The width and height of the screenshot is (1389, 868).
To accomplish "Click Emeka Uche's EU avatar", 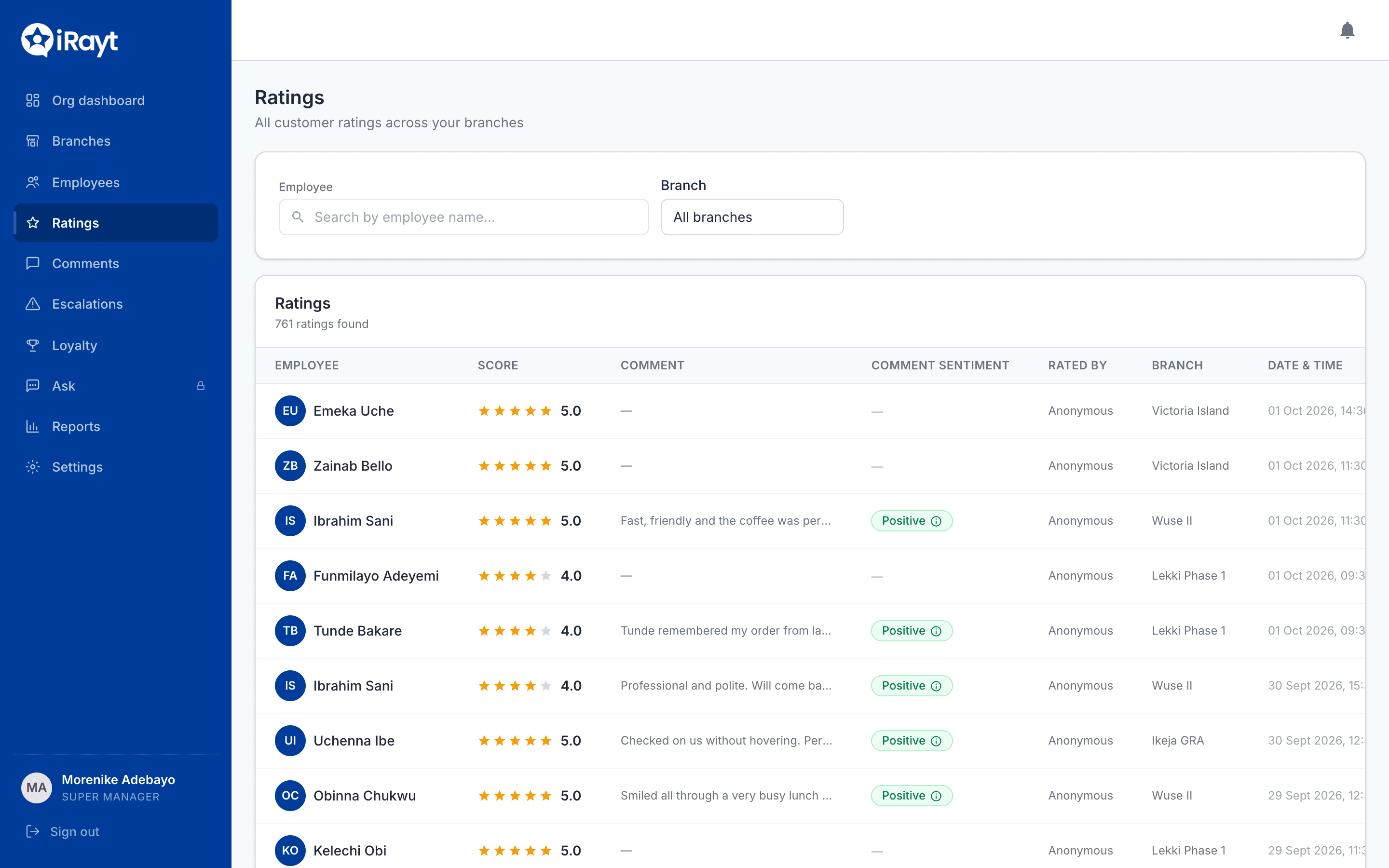I will (x=290, y=411).
